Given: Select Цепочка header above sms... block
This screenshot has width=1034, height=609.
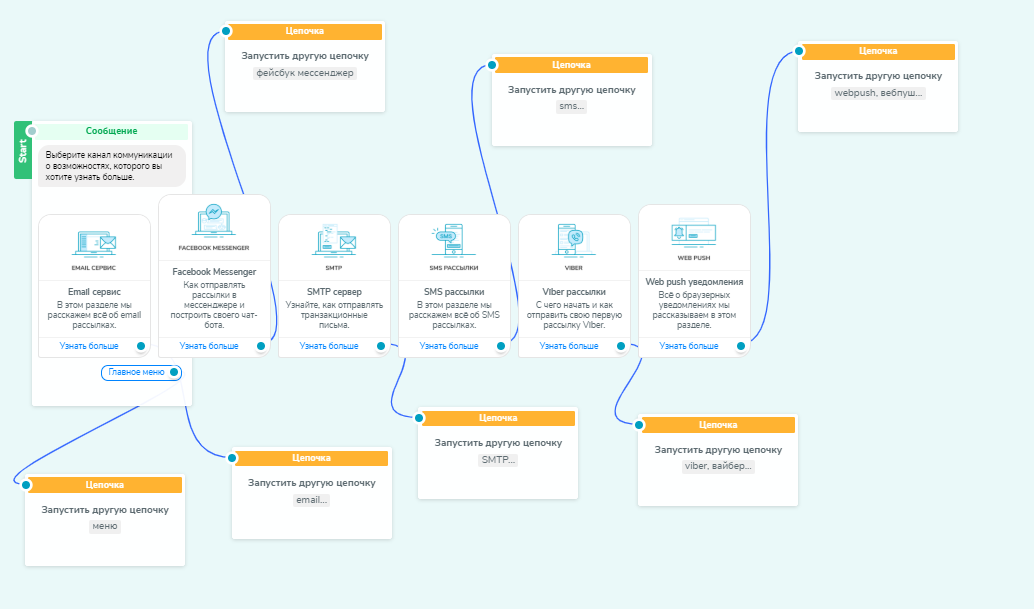Looking at the screenshot, I should (571, 65).
